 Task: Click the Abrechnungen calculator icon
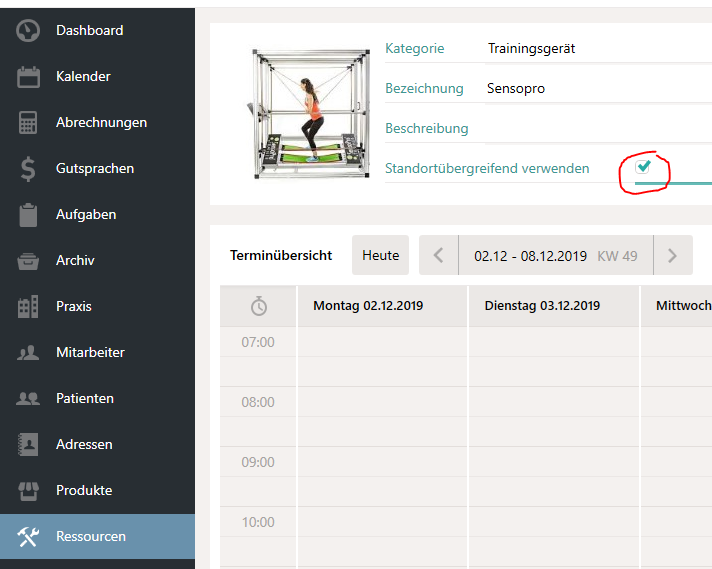(x=28, y=123)
